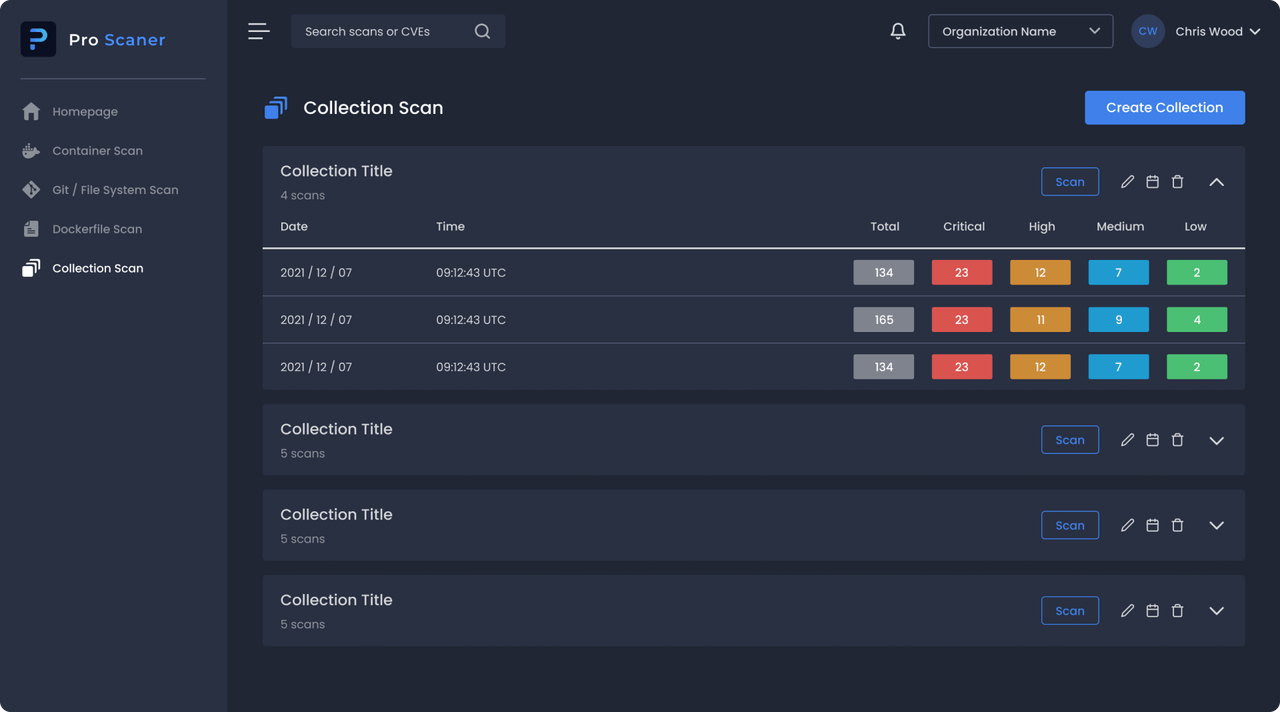Go to Container Scan in sidebar
1280x712 pixels.
point(97,151)
